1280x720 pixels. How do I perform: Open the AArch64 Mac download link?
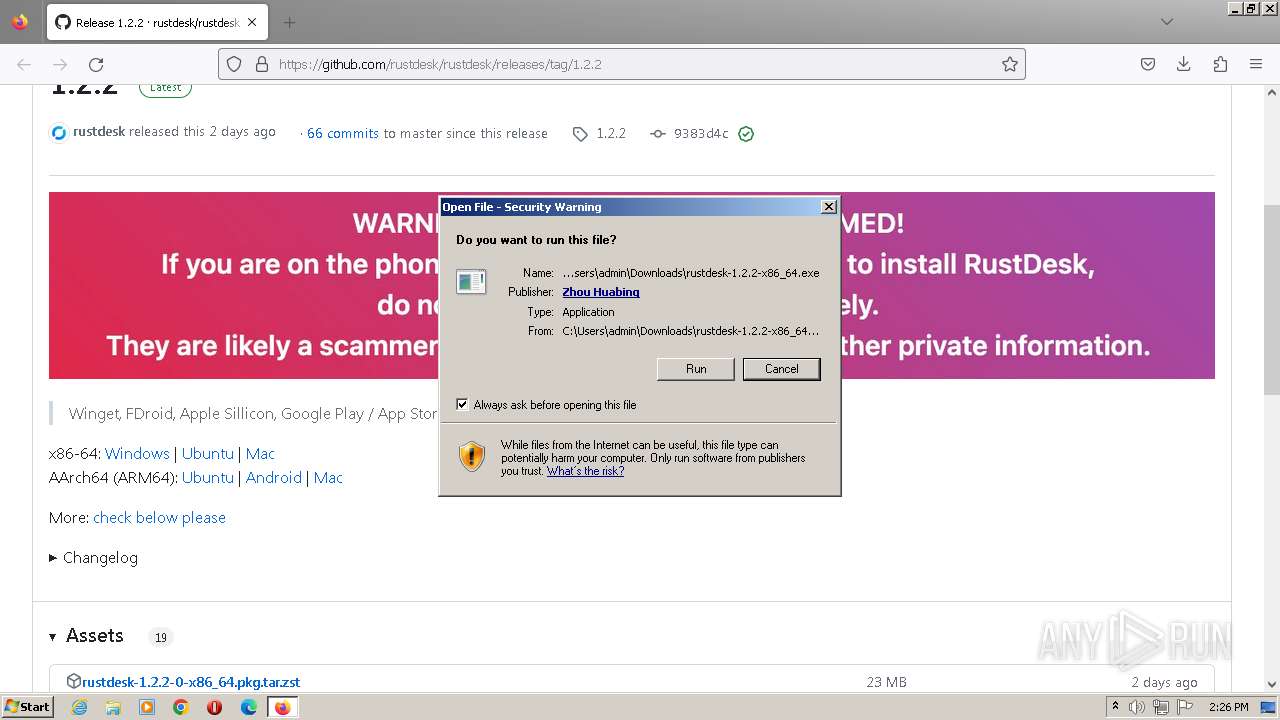pos(328,478)
